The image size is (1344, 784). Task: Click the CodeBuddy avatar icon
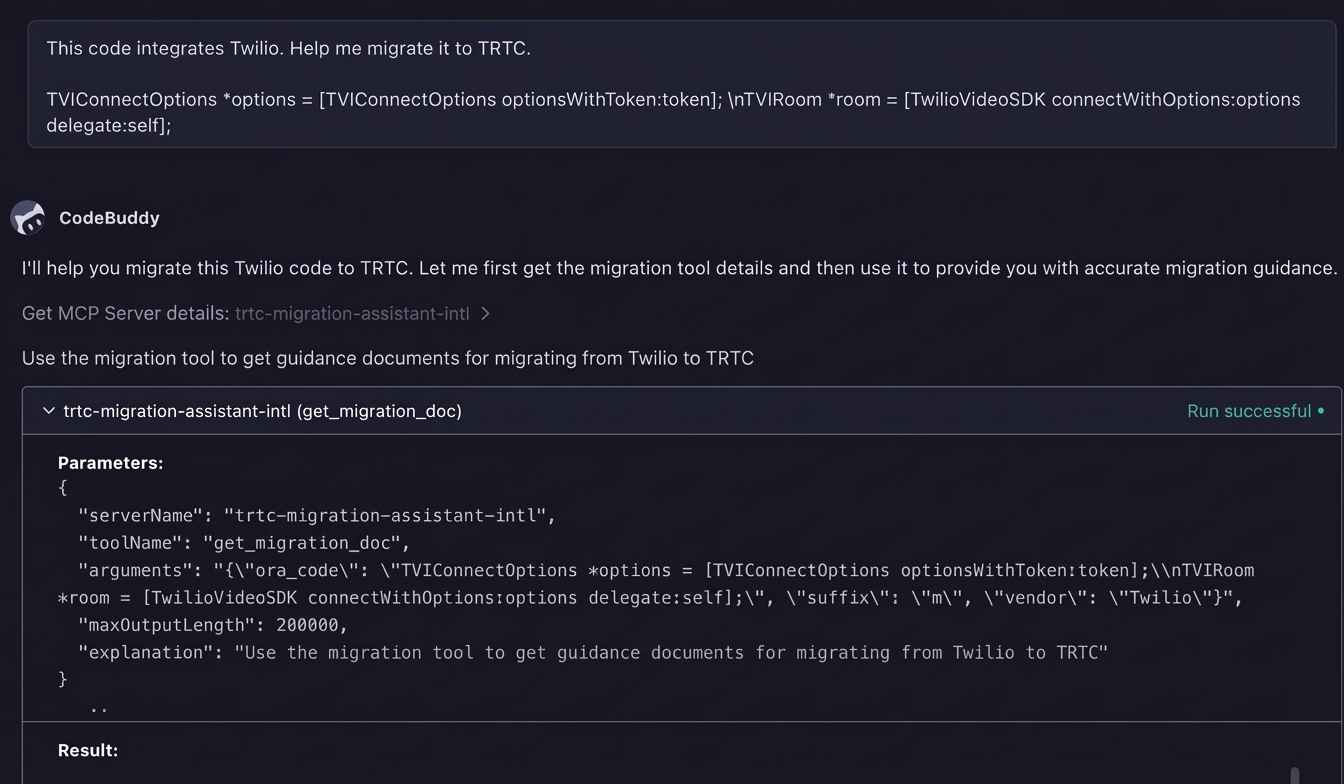pos(28,218)
